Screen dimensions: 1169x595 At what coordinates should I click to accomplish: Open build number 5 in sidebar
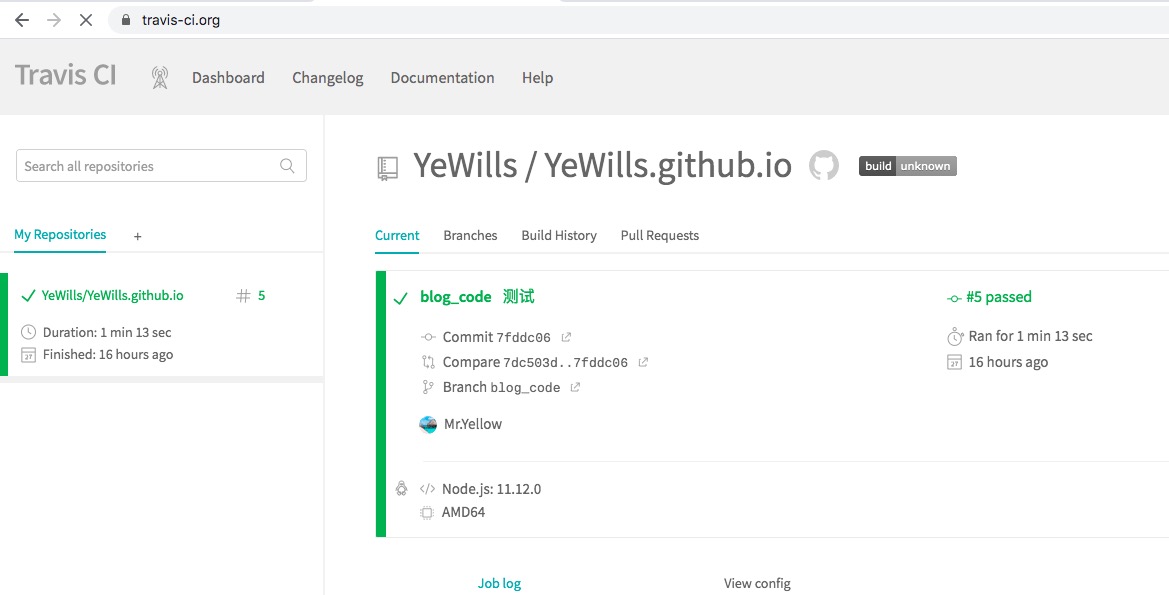pos(261,296)
